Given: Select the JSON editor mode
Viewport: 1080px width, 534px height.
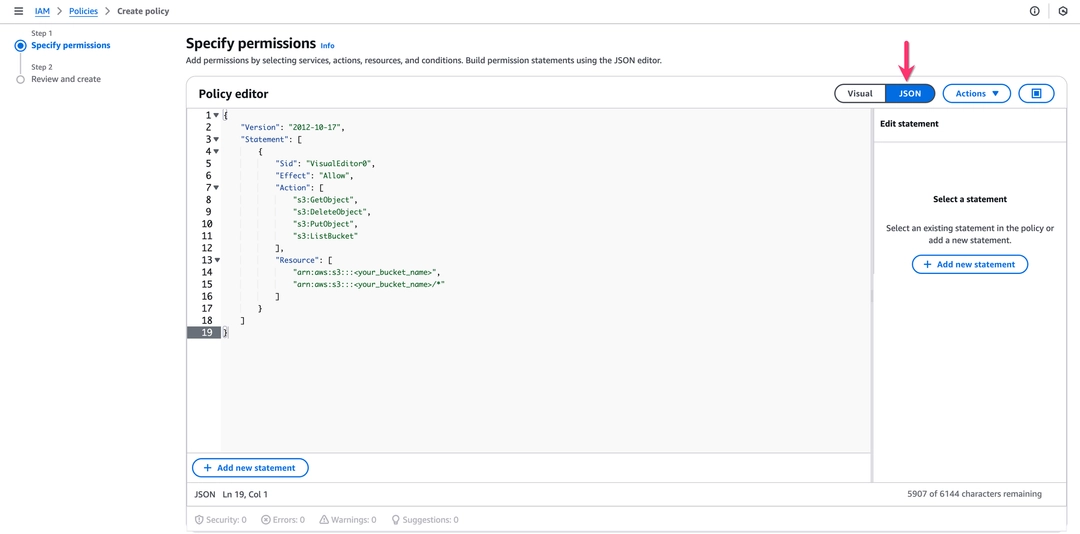Looking at the screenshot, I should tap(910, 93).
